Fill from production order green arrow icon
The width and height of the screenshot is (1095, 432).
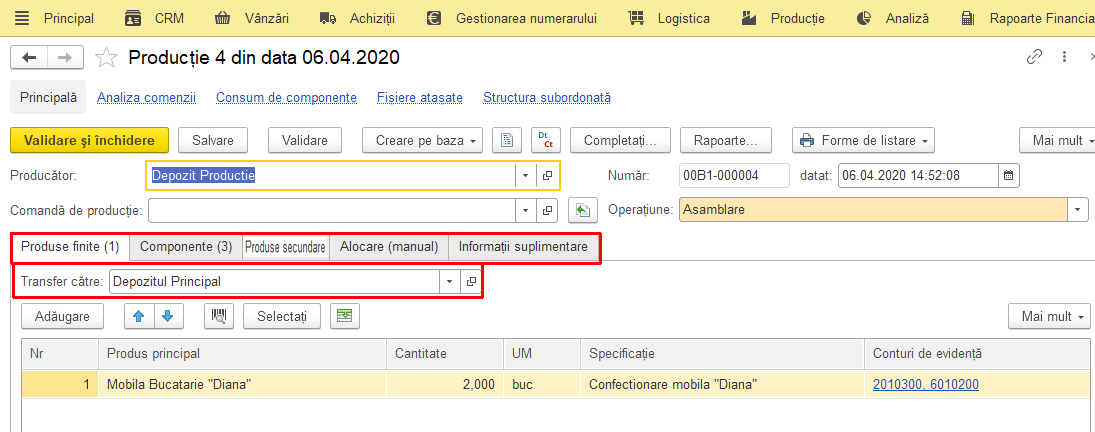point(582,209)
